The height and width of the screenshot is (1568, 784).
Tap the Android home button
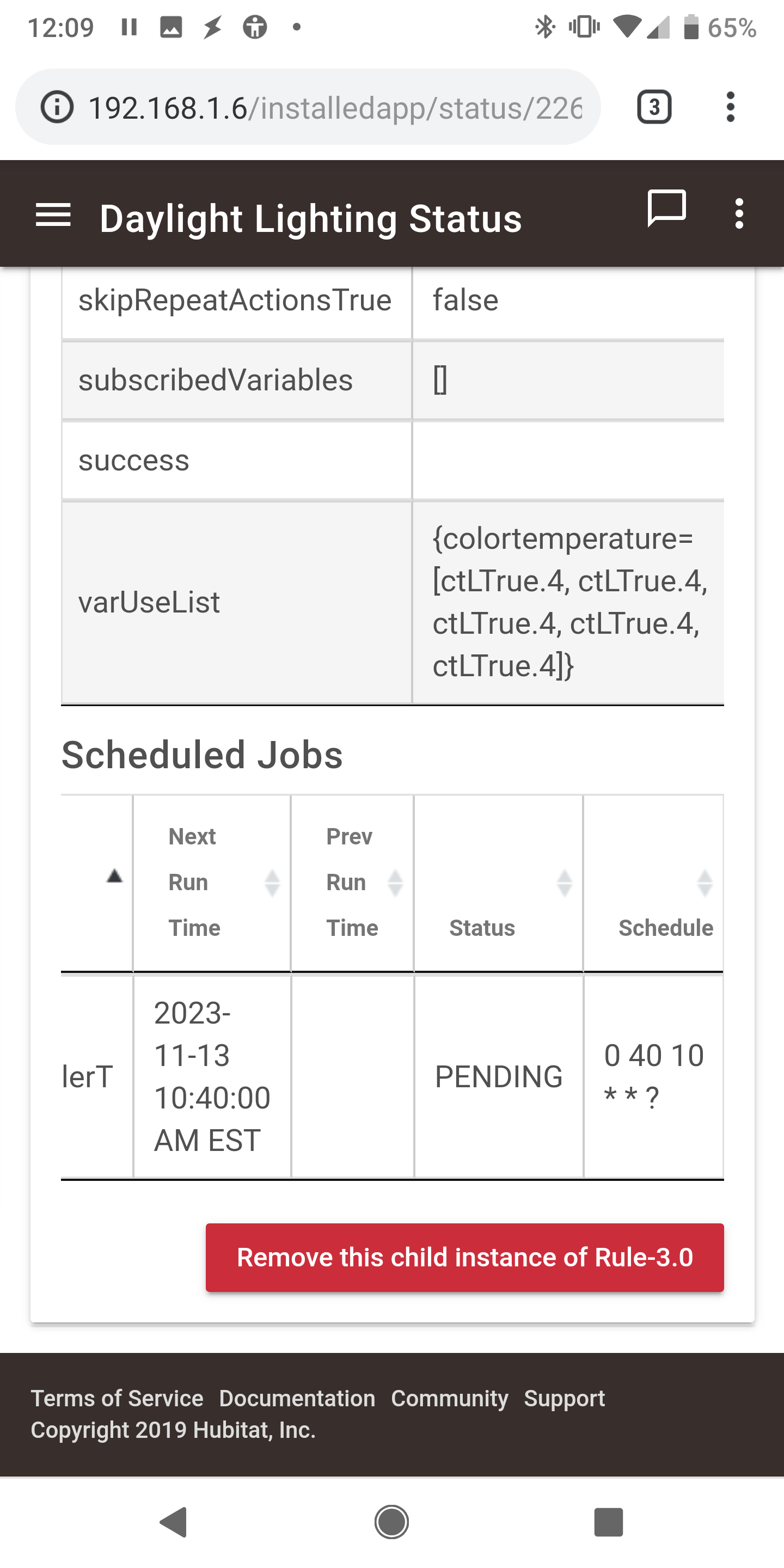pos(391,1522)
